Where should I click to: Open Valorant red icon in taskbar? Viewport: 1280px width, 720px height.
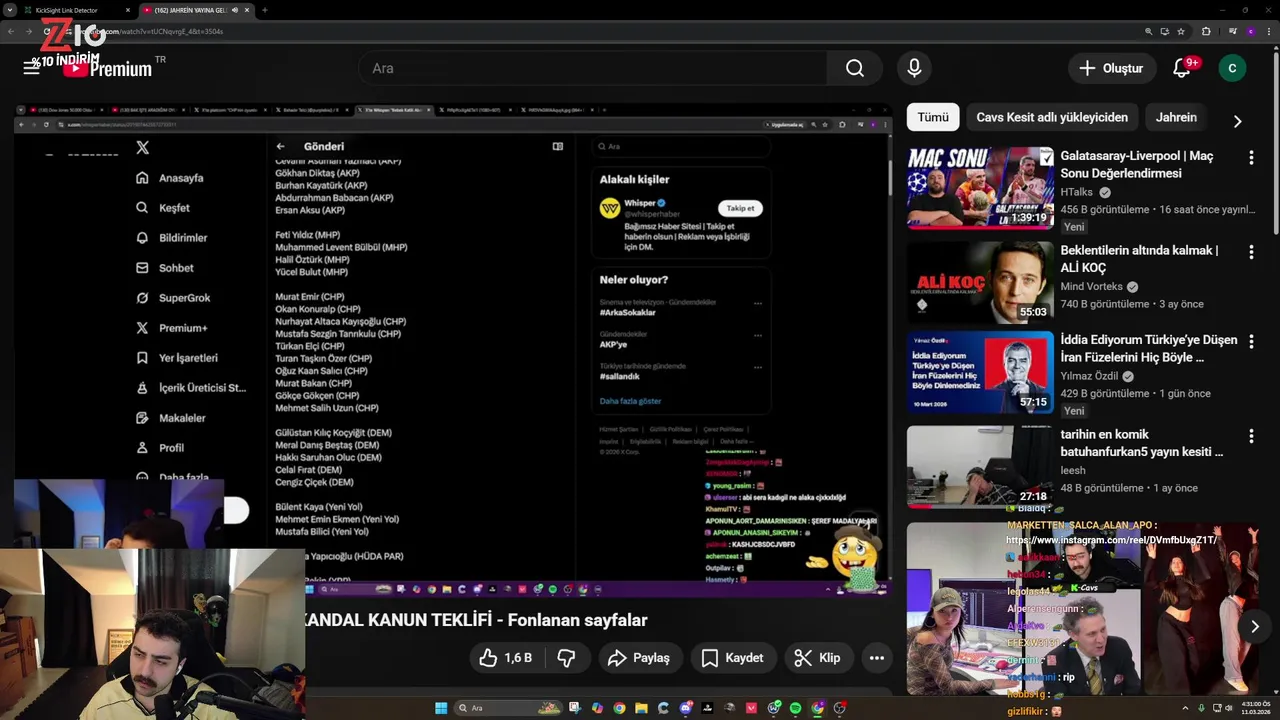pos(751,708)
